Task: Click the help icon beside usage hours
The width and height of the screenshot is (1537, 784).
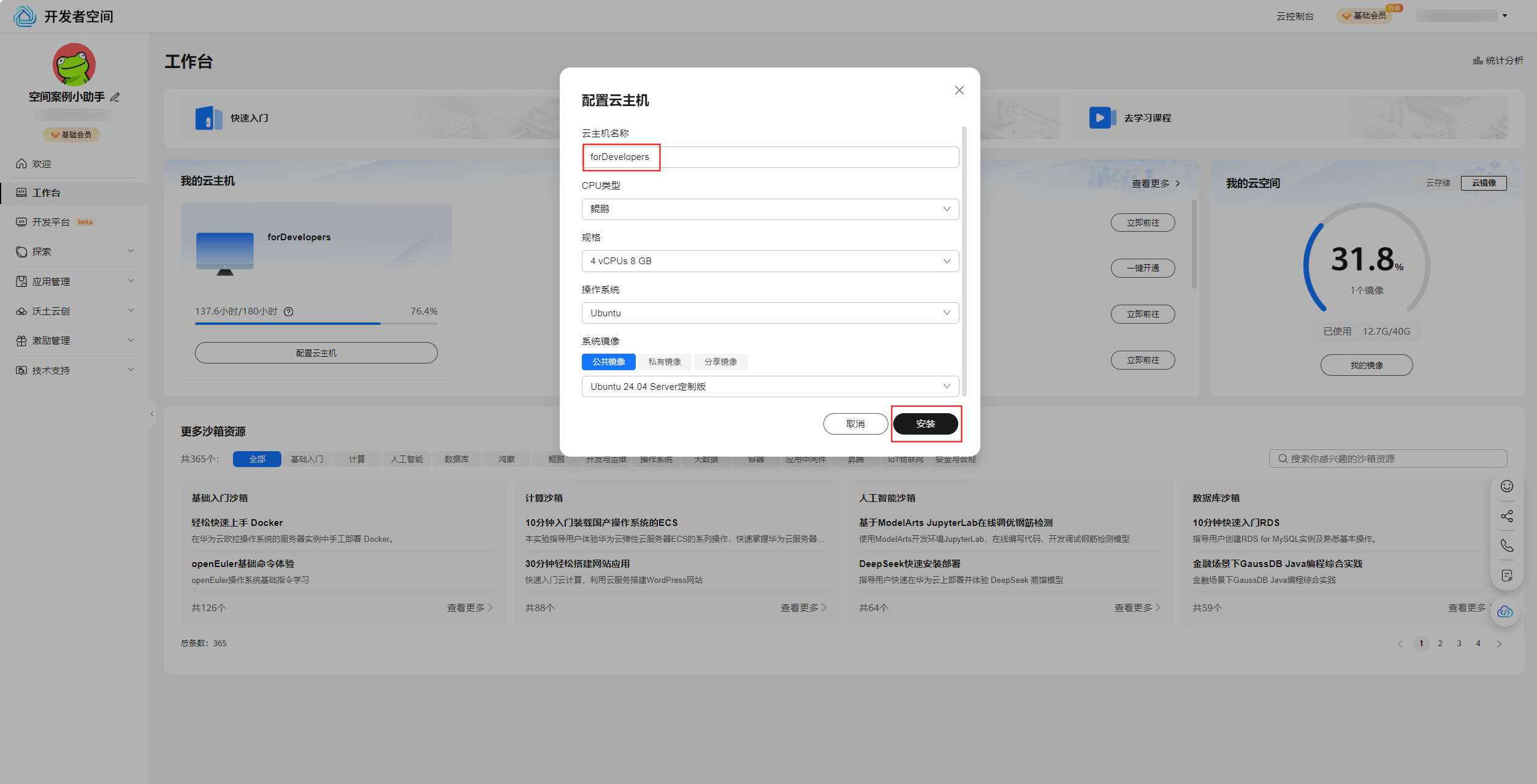Action: pos(289,311)
